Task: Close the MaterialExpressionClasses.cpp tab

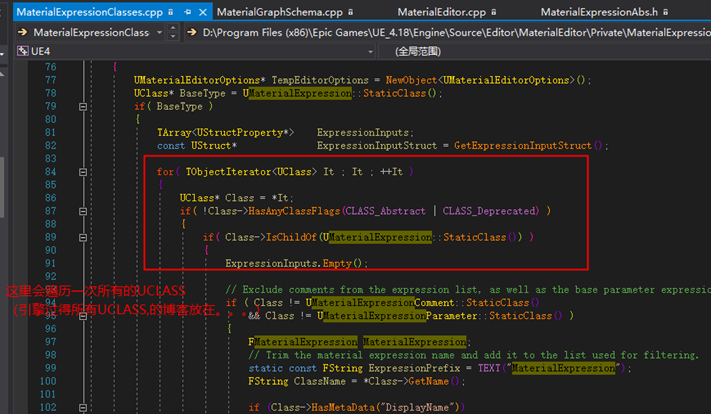Action: coord(203,12)
